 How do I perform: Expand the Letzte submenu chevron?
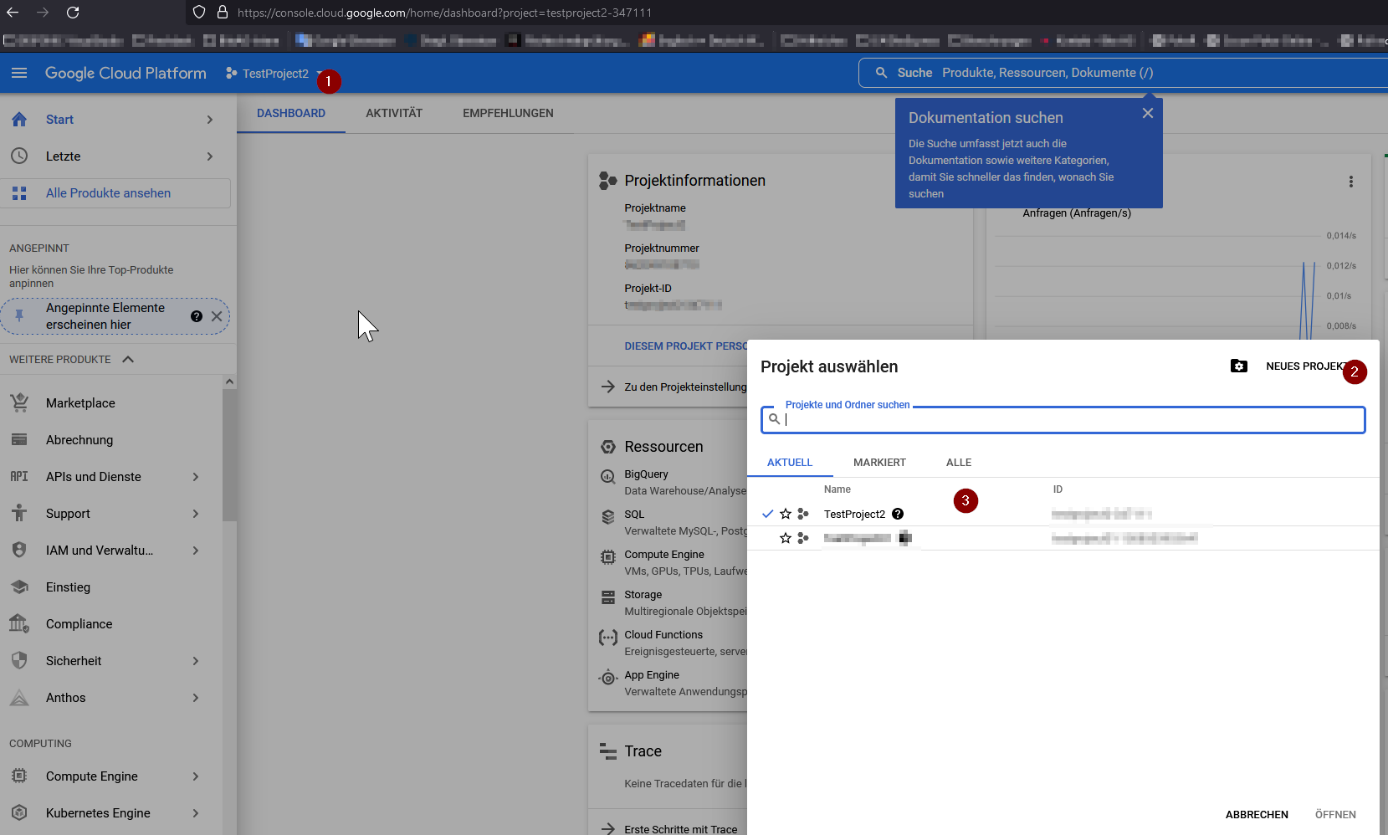pos(210,156)
